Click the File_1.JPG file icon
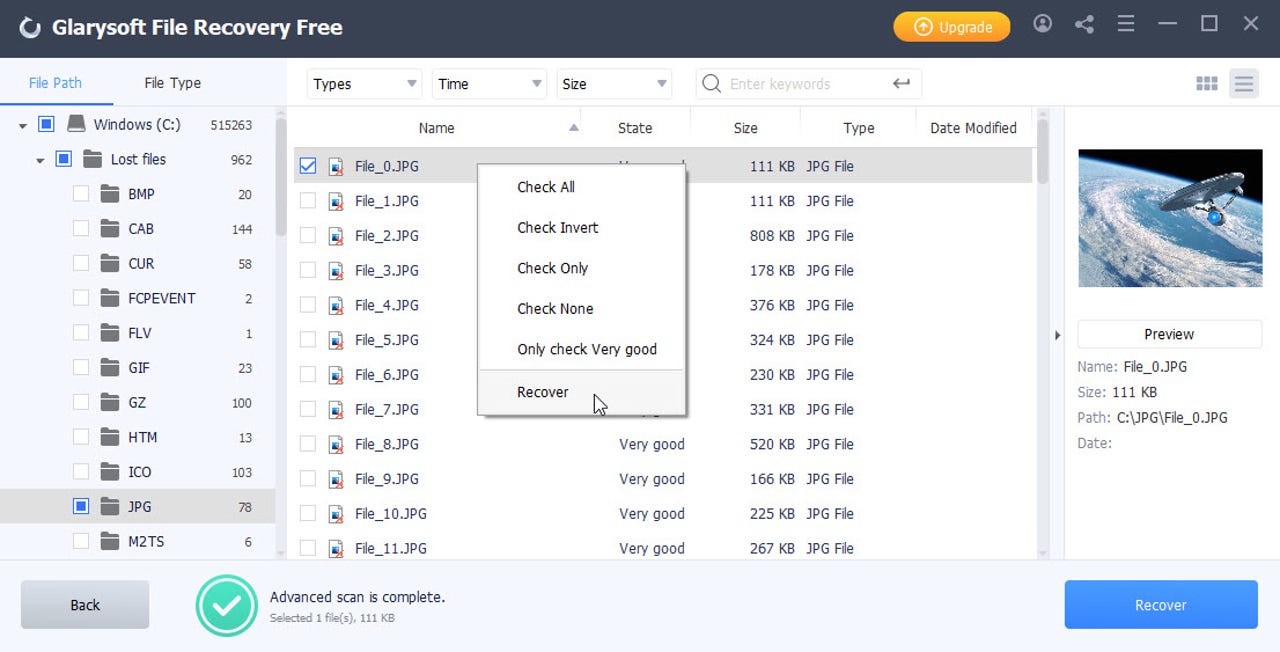Image resolution: width=1280 pixels, height=652 pixels. pos(337,202)
